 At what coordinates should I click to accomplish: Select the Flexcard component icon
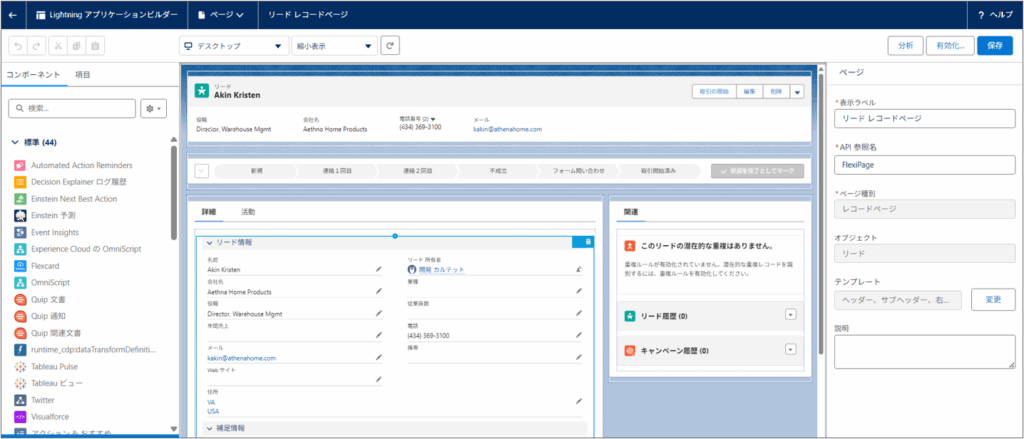coord(20,266)
